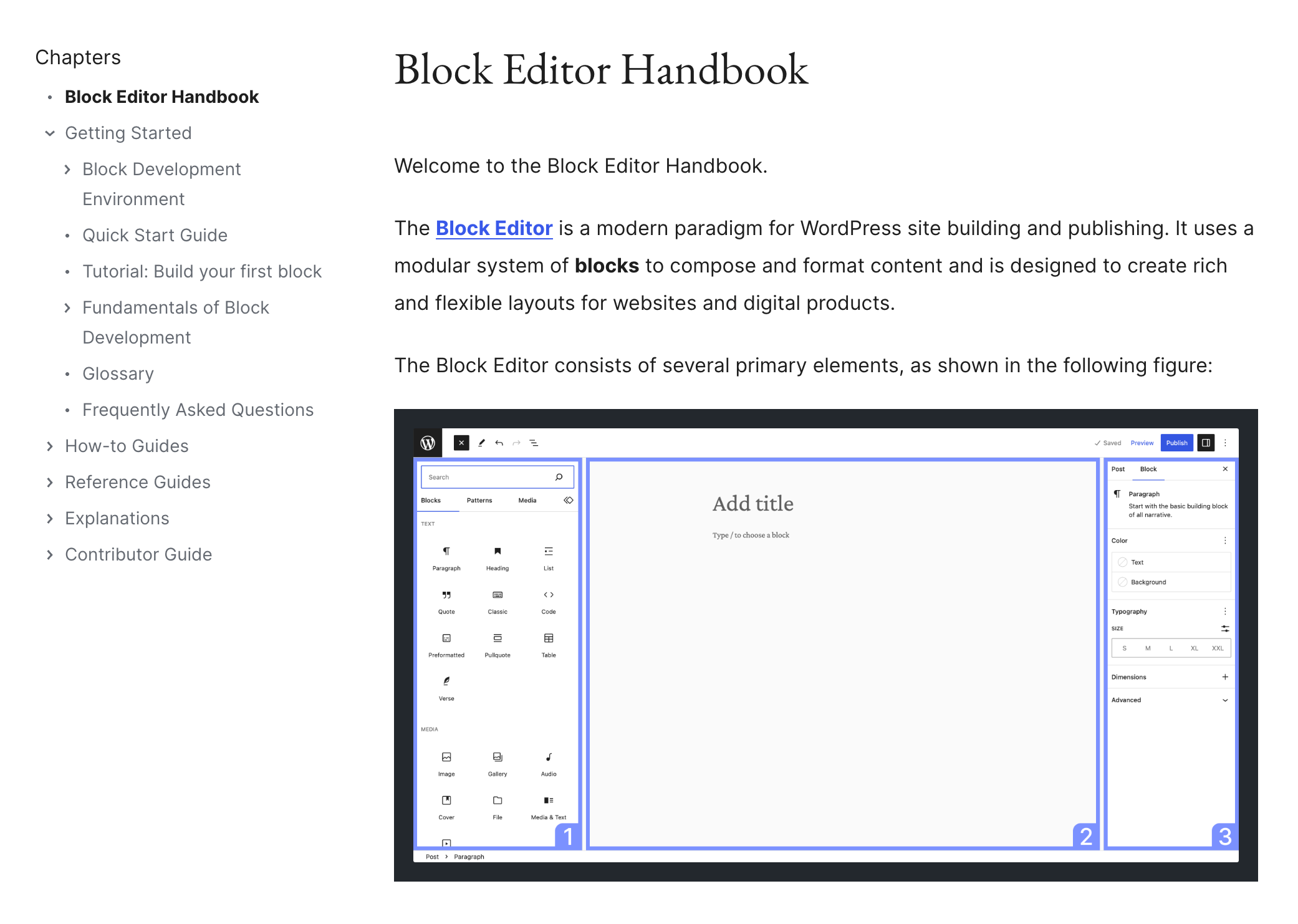Click the Text color circle swatch
The image size is (1298, 924).
1123,562
